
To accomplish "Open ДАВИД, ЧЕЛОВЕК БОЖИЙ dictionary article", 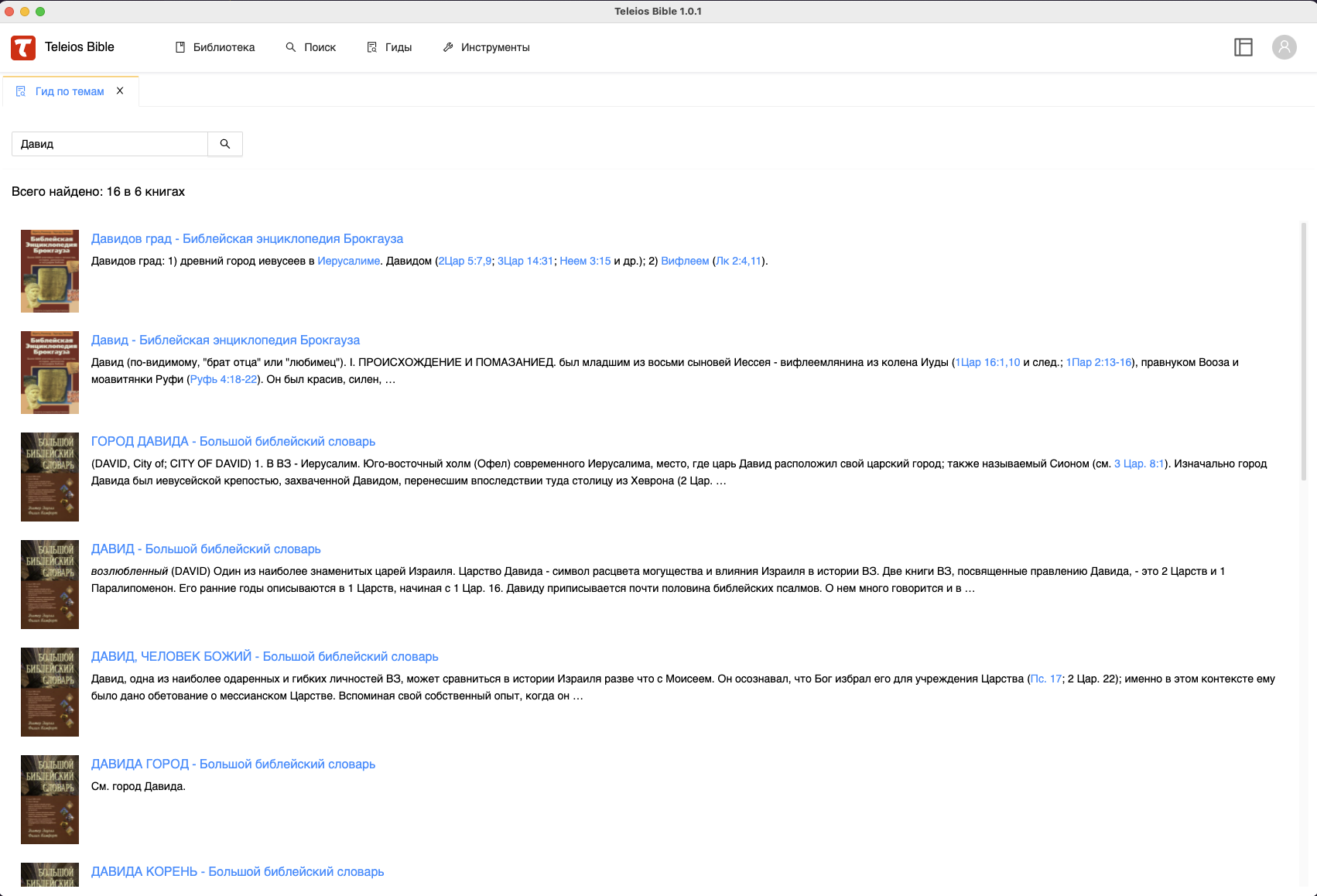I will (x=265, y=656).
